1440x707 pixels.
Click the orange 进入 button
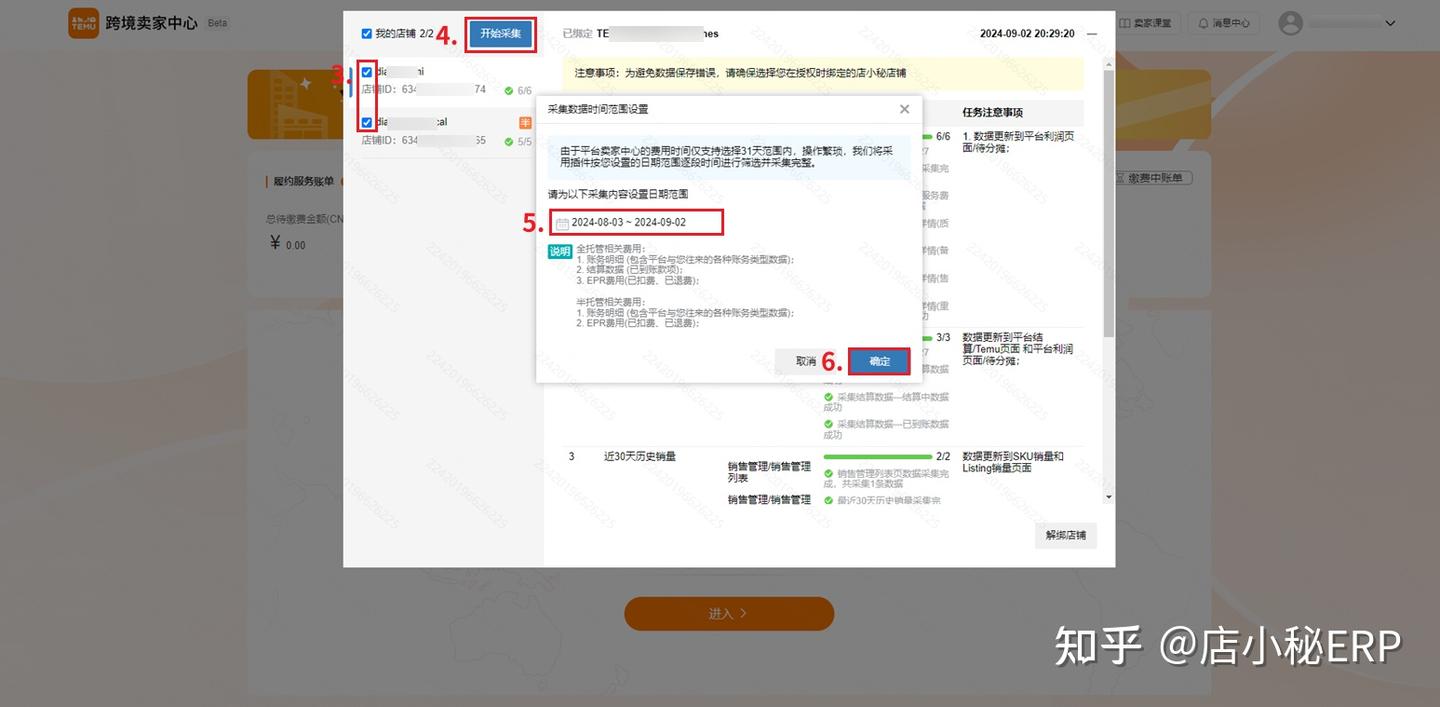pos(728,613)
